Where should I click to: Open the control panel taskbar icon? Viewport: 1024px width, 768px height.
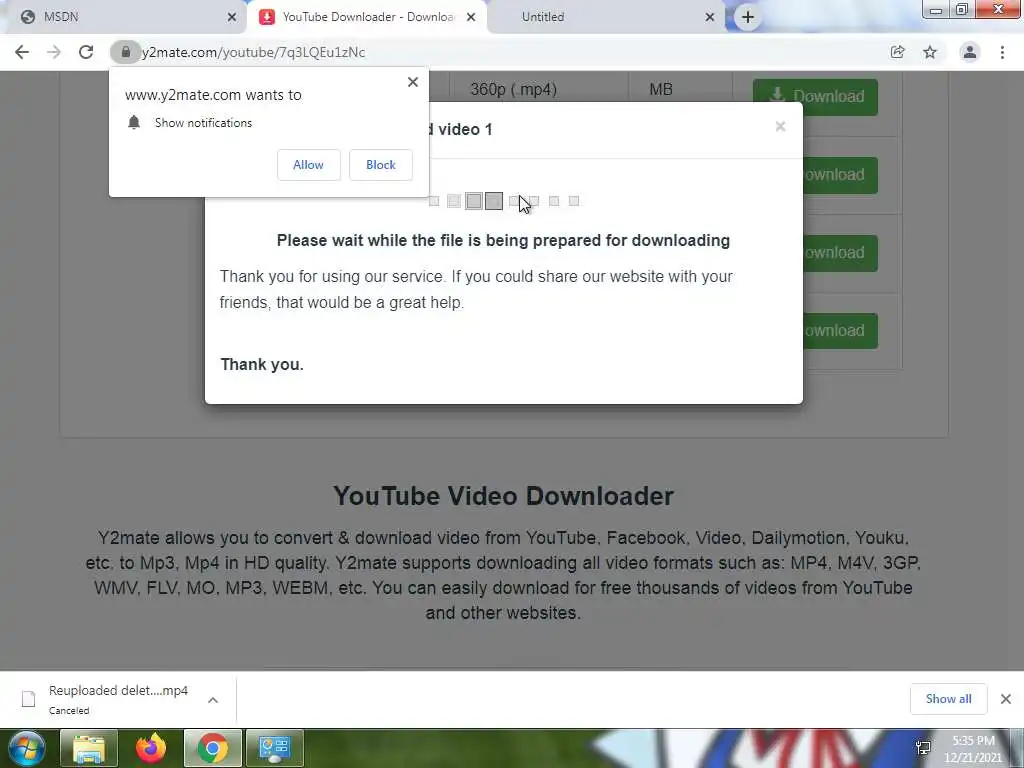[274, 748]
